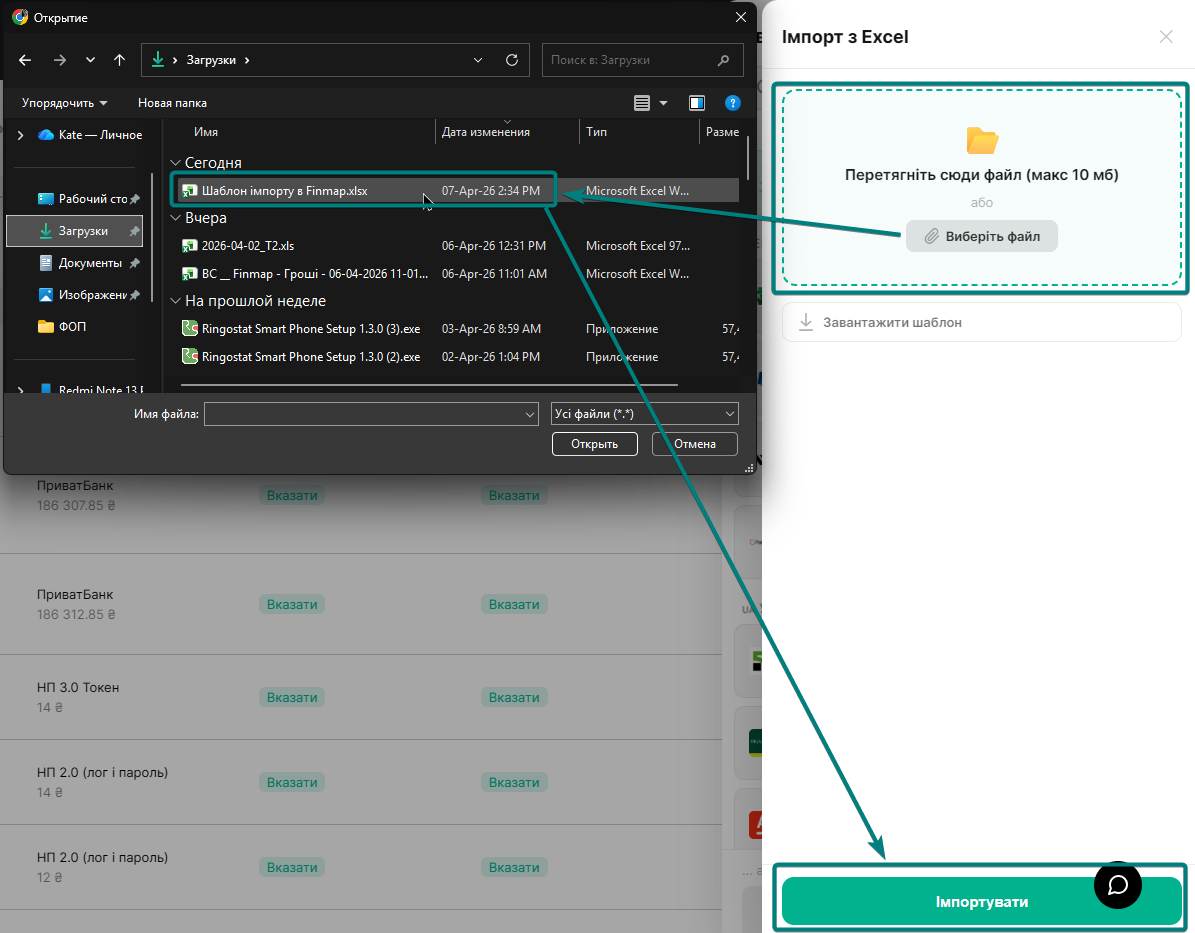The height and width of the screenshot is (933, 1195).
Task: Open the live chat bubble
Action: 1117,885
